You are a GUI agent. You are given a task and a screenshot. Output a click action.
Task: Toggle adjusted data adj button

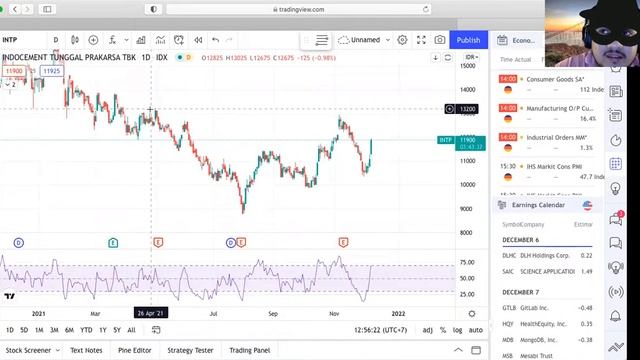point(427,330)
